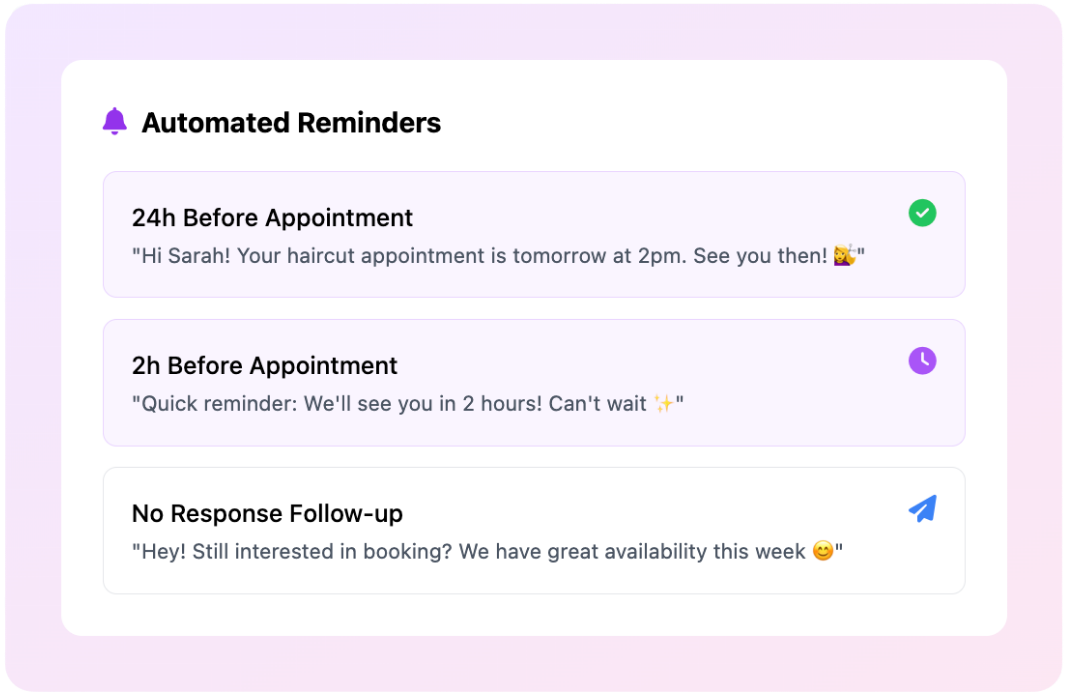1067x700 pixels.
Task: Open the "24h Before Appointment" reminder title
Action: (x=272, y=218)
